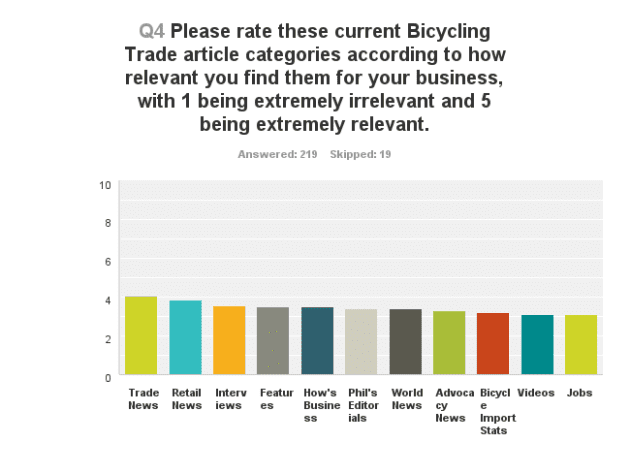Click the Phil's Editorials bar

click(x=361, y=343)
